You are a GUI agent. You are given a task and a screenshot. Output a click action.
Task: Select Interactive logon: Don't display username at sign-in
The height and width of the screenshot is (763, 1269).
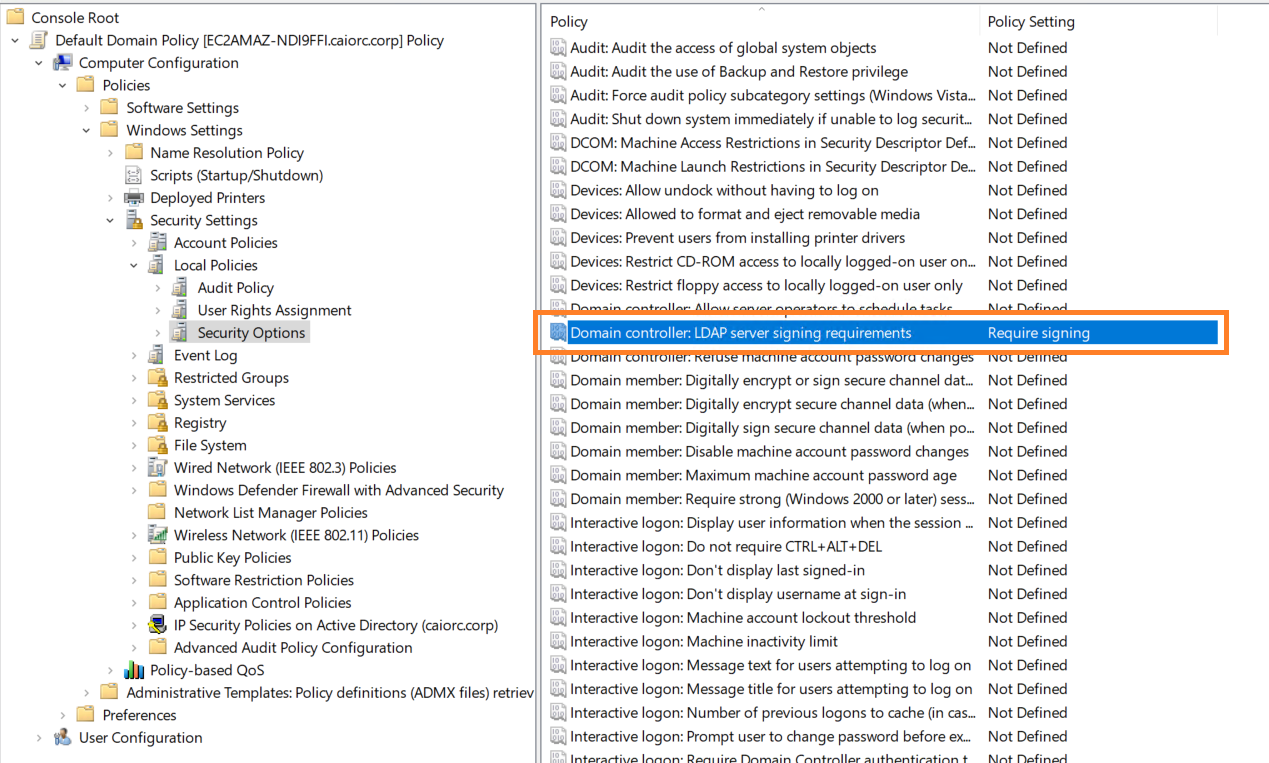click(x=738, y=594)
